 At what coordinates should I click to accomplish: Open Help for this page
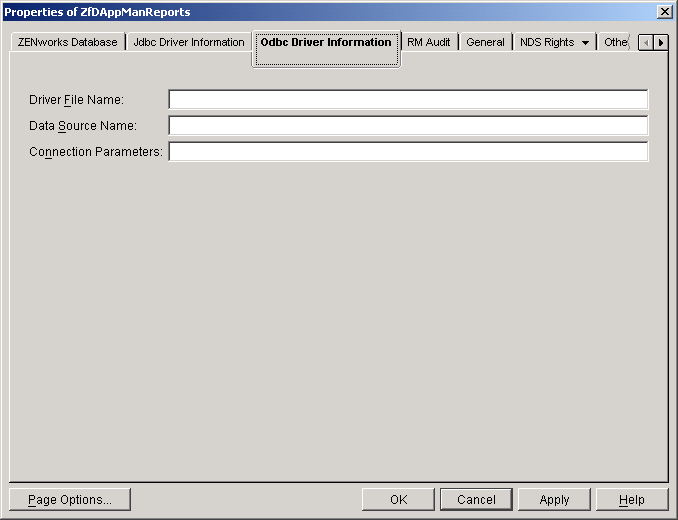pos(632,500)
